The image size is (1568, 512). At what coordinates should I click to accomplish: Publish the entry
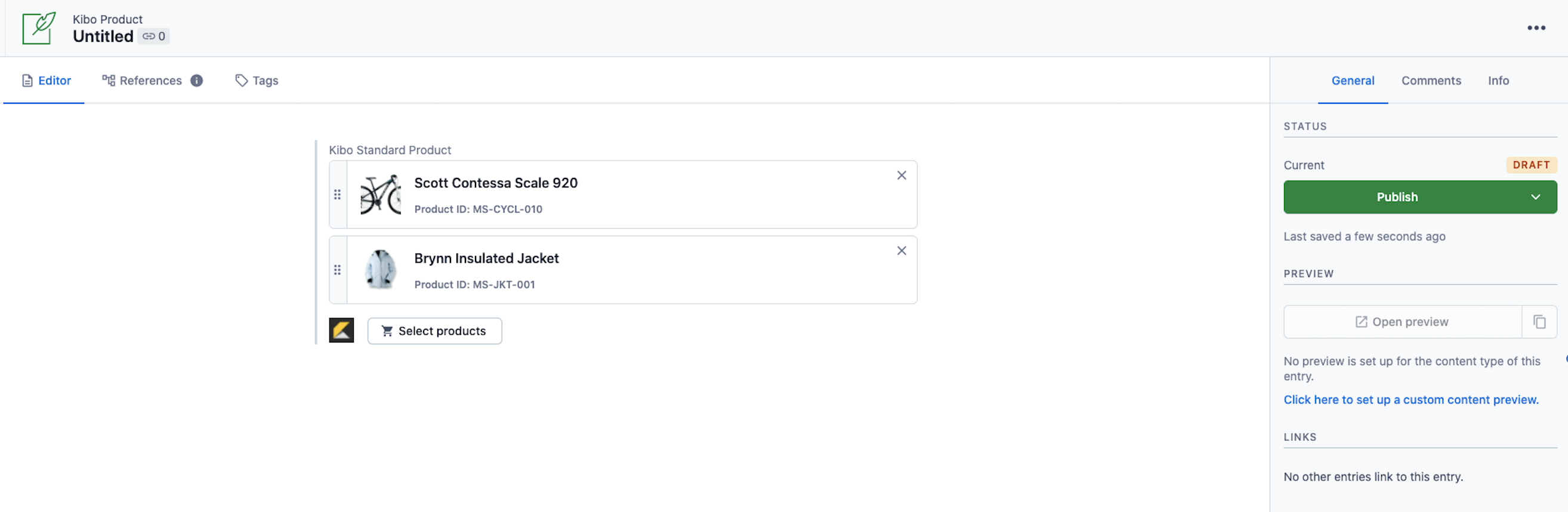click(1398, 198)
